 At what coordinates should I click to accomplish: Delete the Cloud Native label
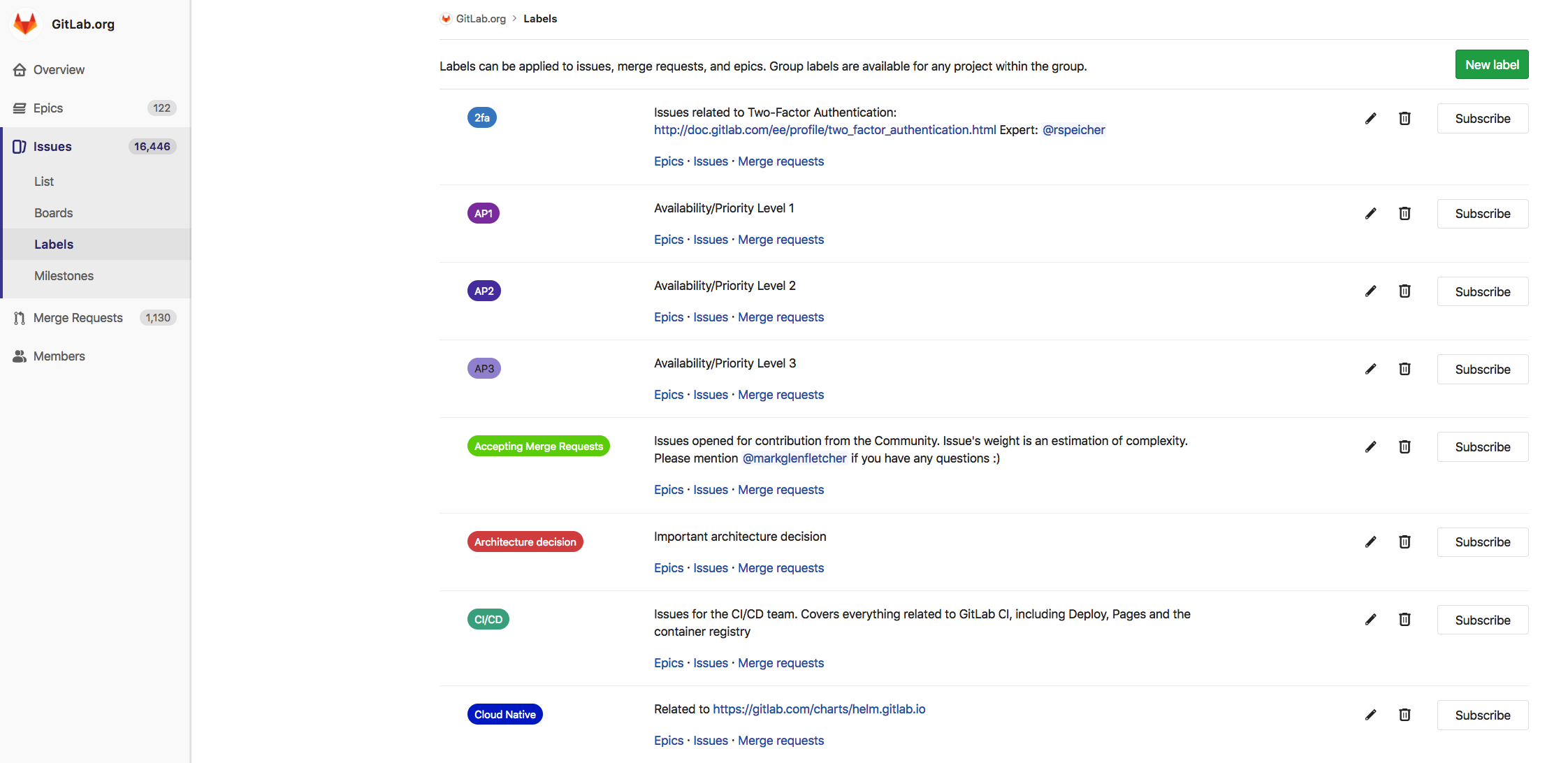point(1404,714)
